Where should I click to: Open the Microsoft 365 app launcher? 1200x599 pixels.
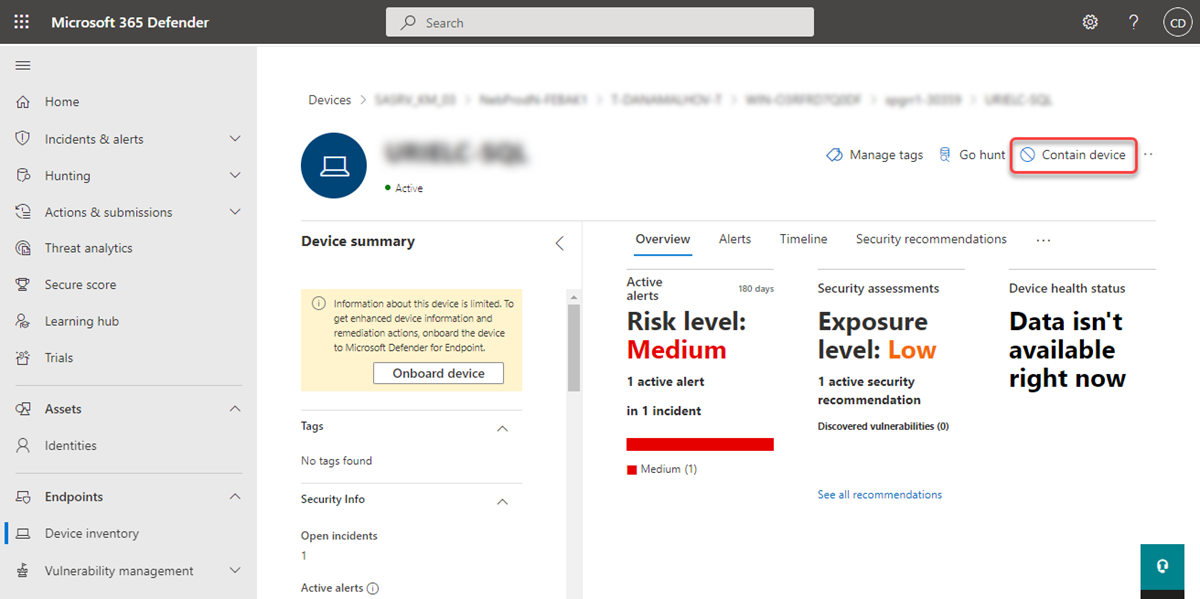click(21, 21)
